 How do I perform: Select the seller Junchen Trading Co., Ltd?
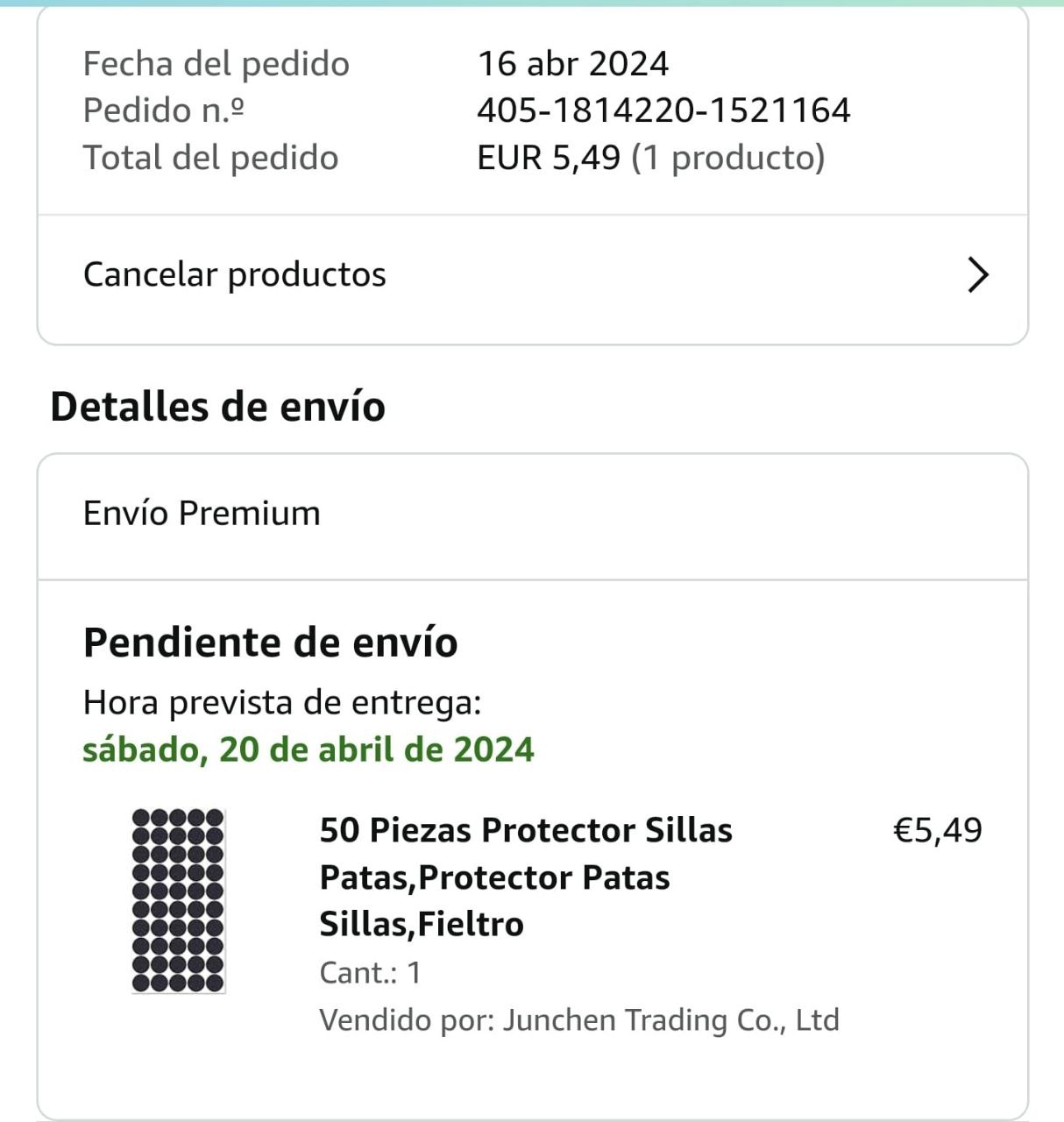click(x=670, y=1020)
